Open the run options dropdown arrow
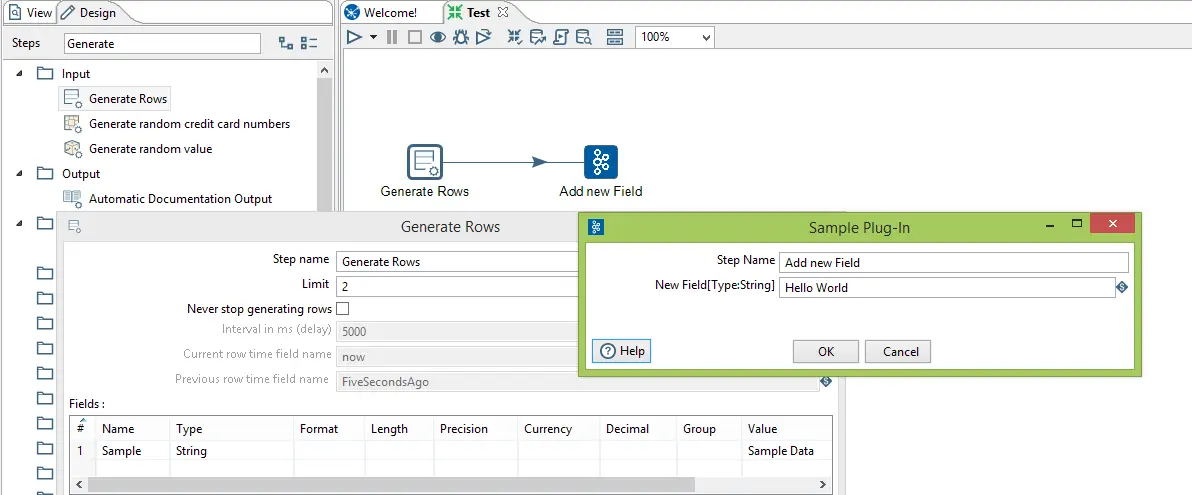The width and height of the screenshot is (1192, 495). [373, 37]
